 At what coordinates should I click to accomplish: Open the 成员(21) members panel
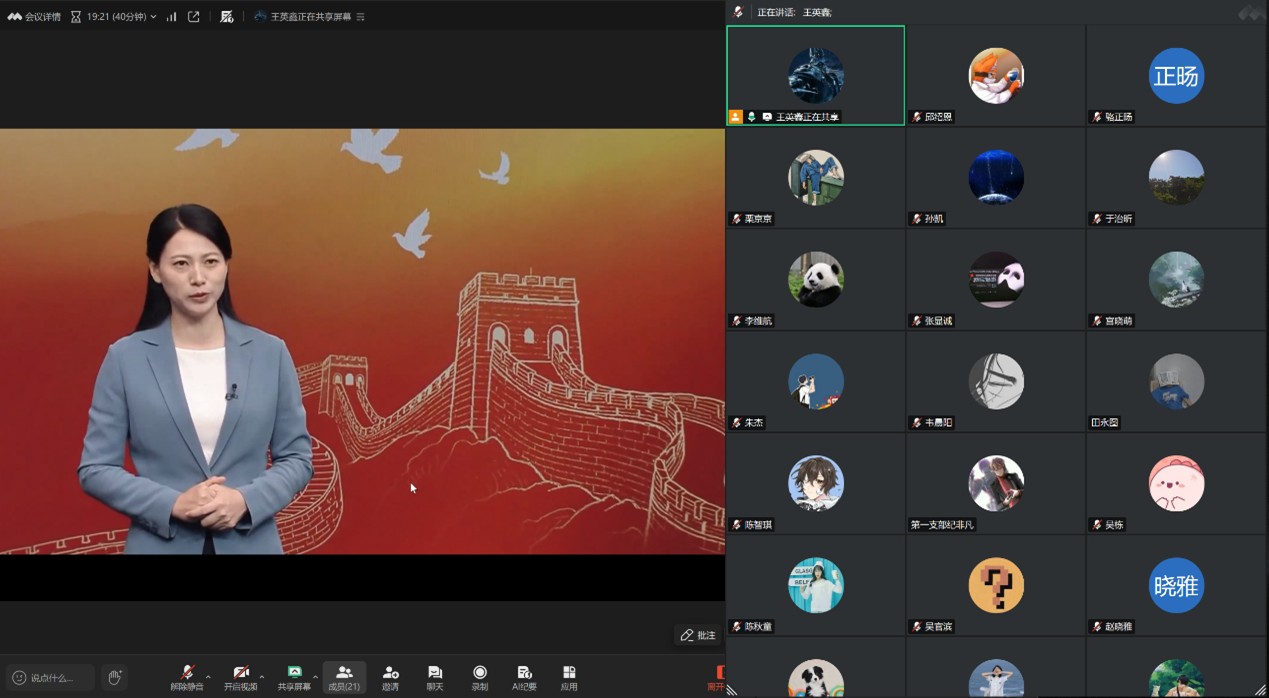(344, 677)
